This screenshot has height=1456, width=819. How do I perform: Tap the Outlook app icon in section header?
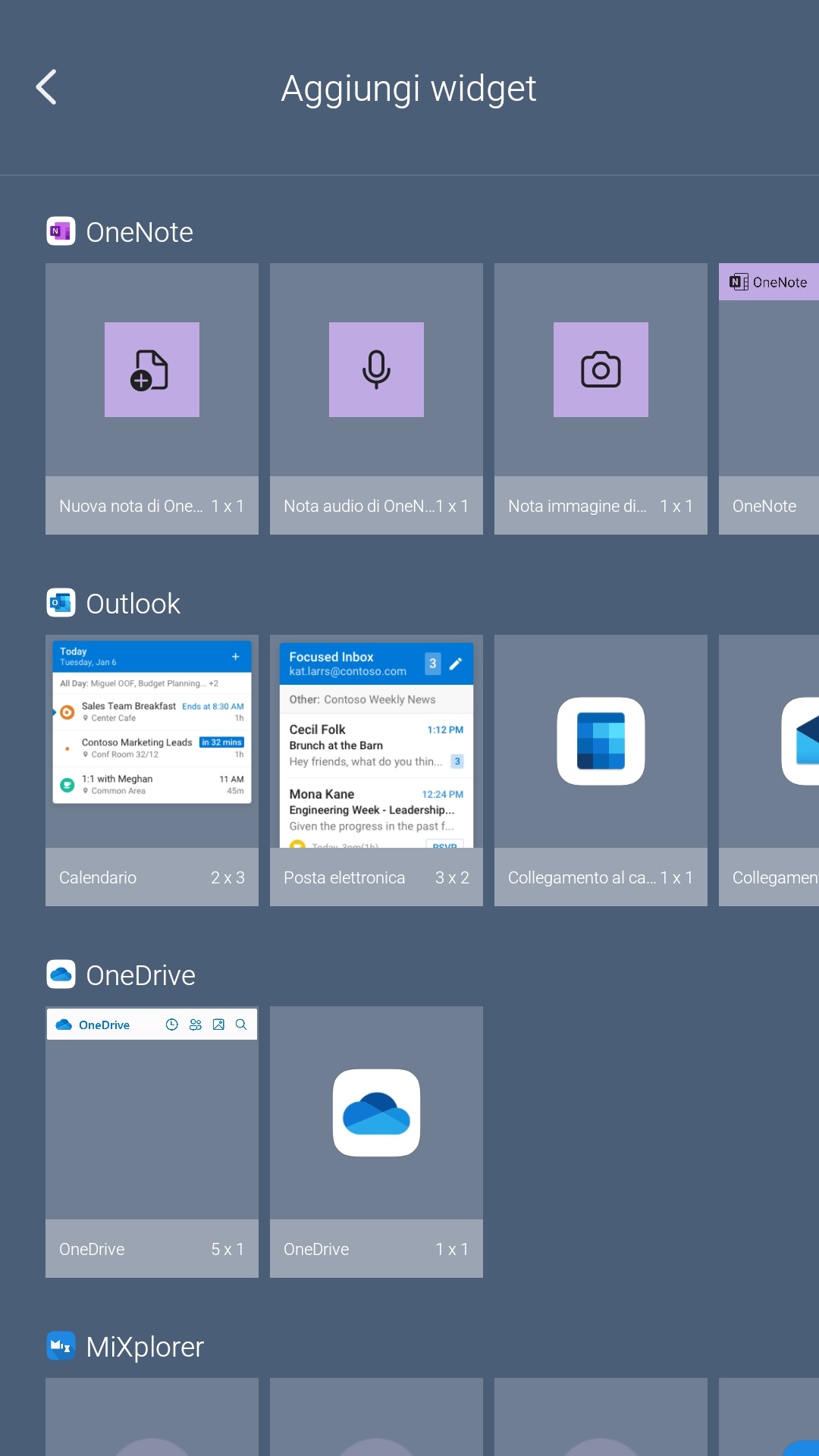point(61,603)
